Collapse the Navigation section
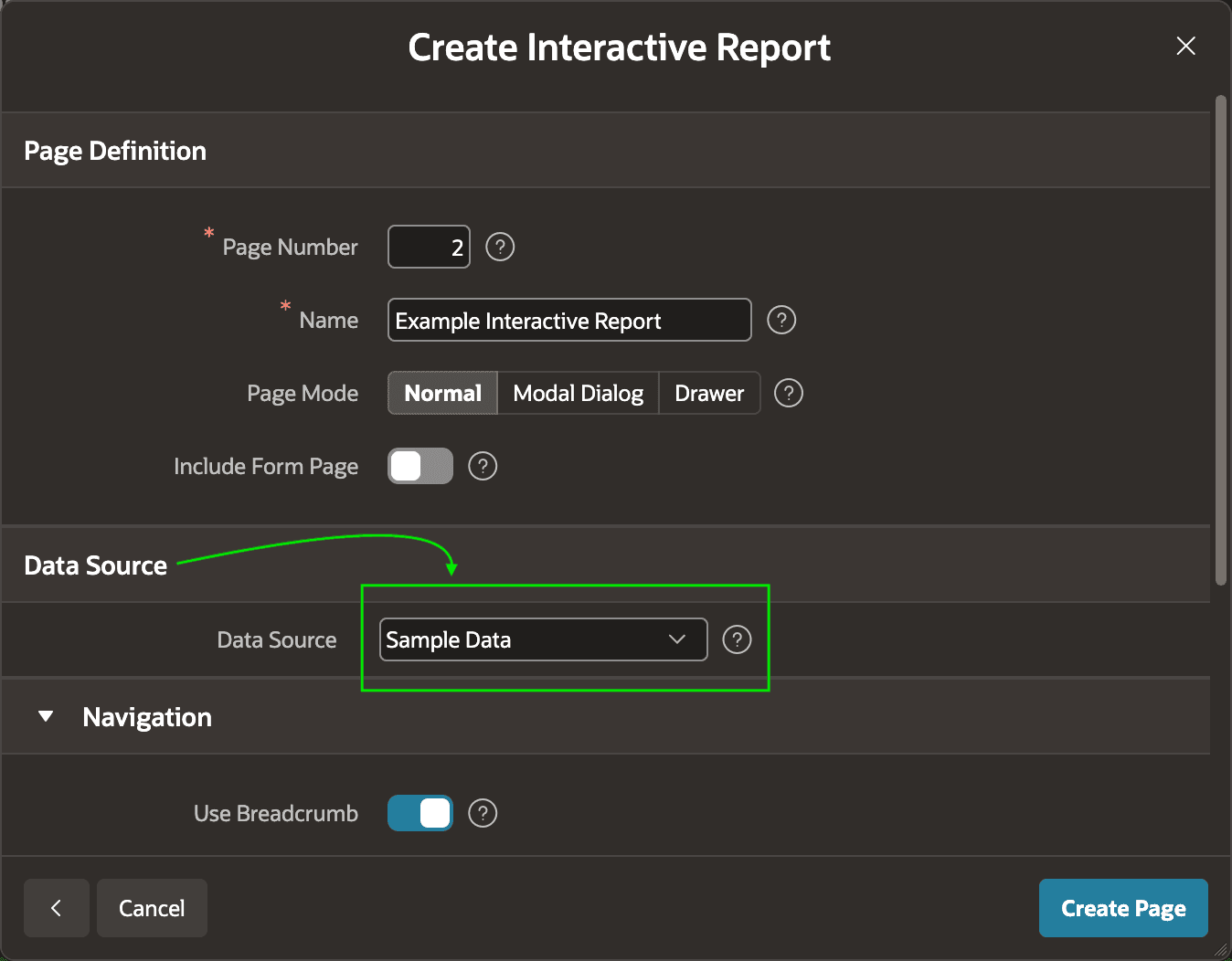The height and width of the screenshot is (961, 1232). point(46,717)
